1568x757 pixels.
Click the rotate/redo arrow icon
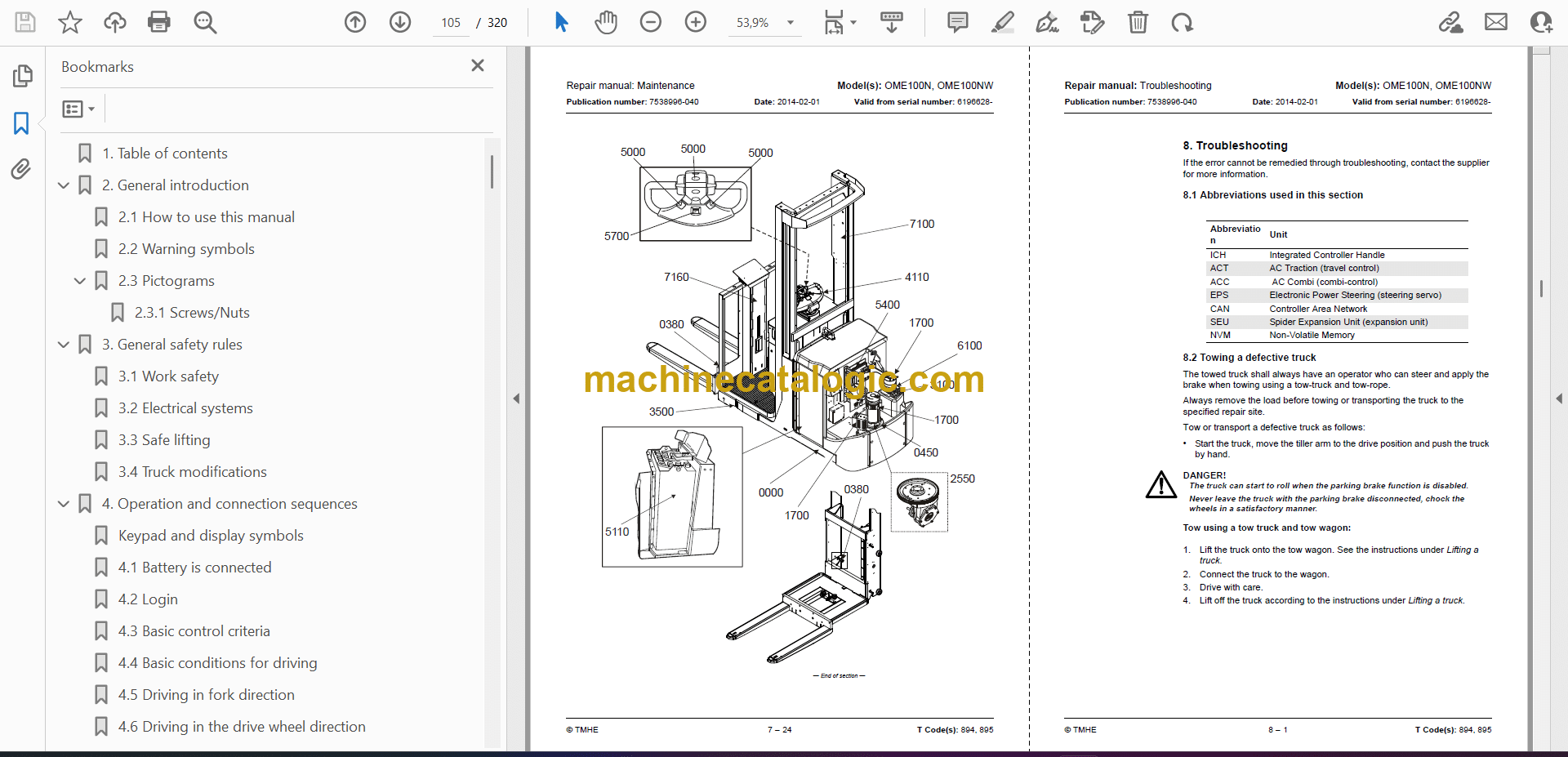coord(1182,22)
